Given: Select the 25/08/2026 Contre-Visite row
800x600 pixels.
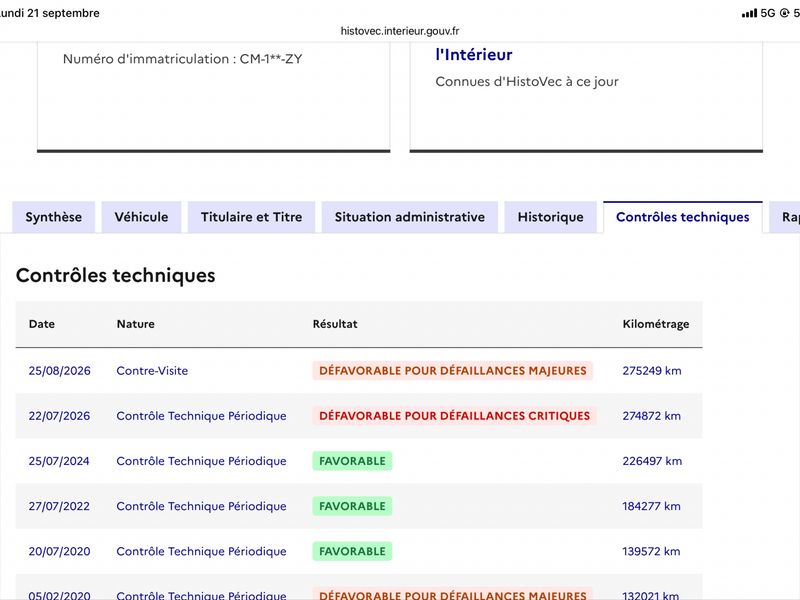Looking at the screenshot, I should pos(359,371).
